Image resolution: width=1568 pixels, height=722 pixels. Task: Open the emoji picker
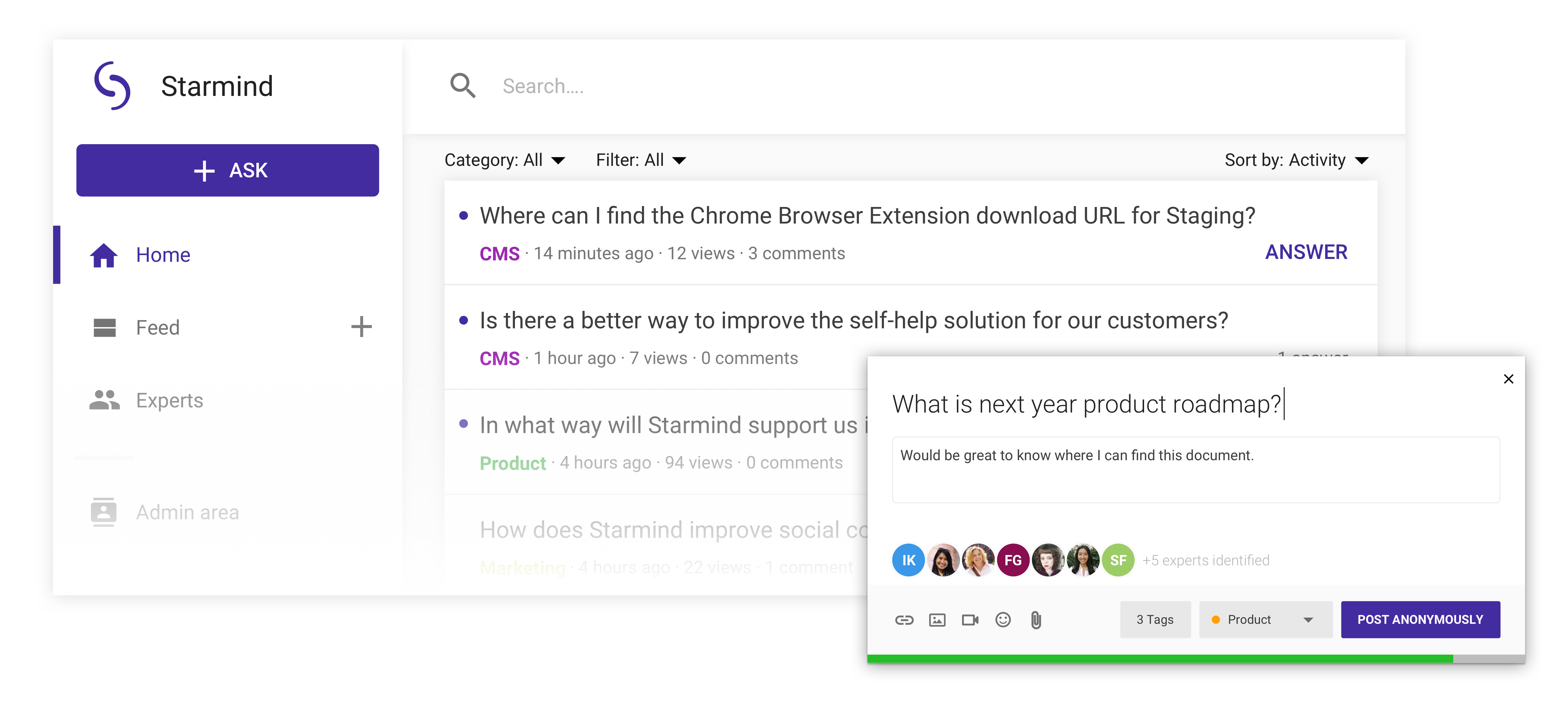pos(1003,620)
